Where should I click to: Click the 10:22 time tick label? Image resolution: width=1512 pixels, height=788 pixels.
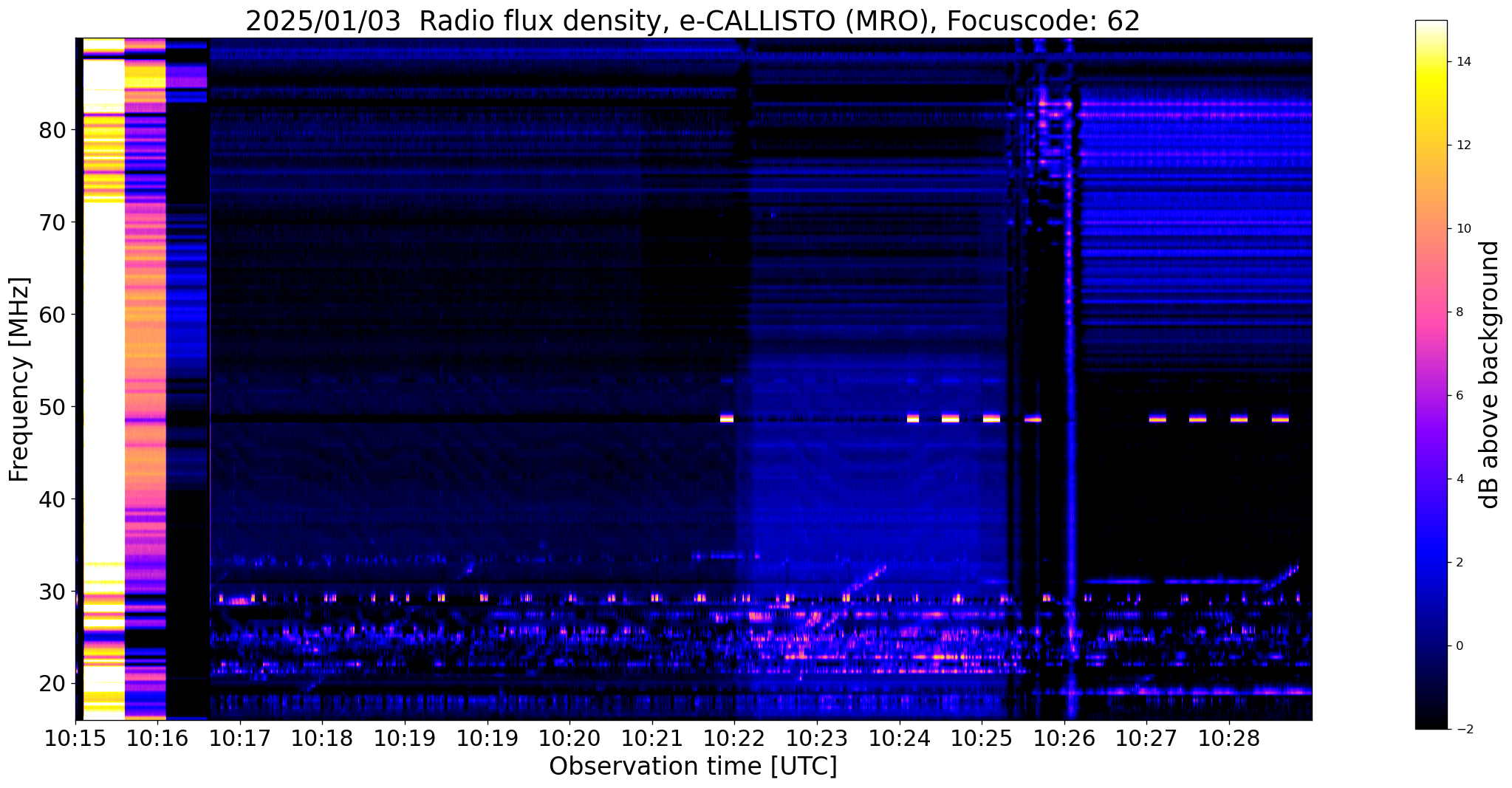click(734, 739)
